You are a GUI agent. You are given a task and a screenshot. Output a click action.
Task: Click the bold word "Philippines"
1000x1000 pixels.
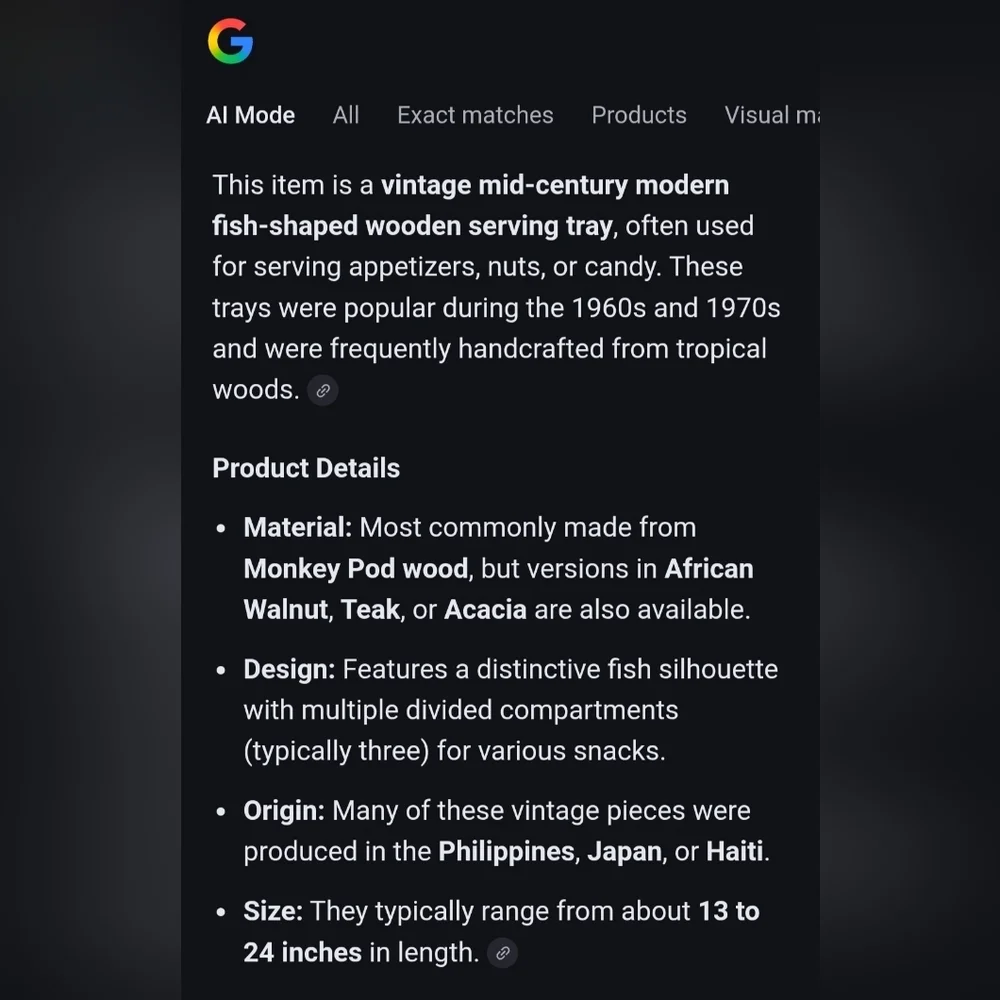click(506, 851)
